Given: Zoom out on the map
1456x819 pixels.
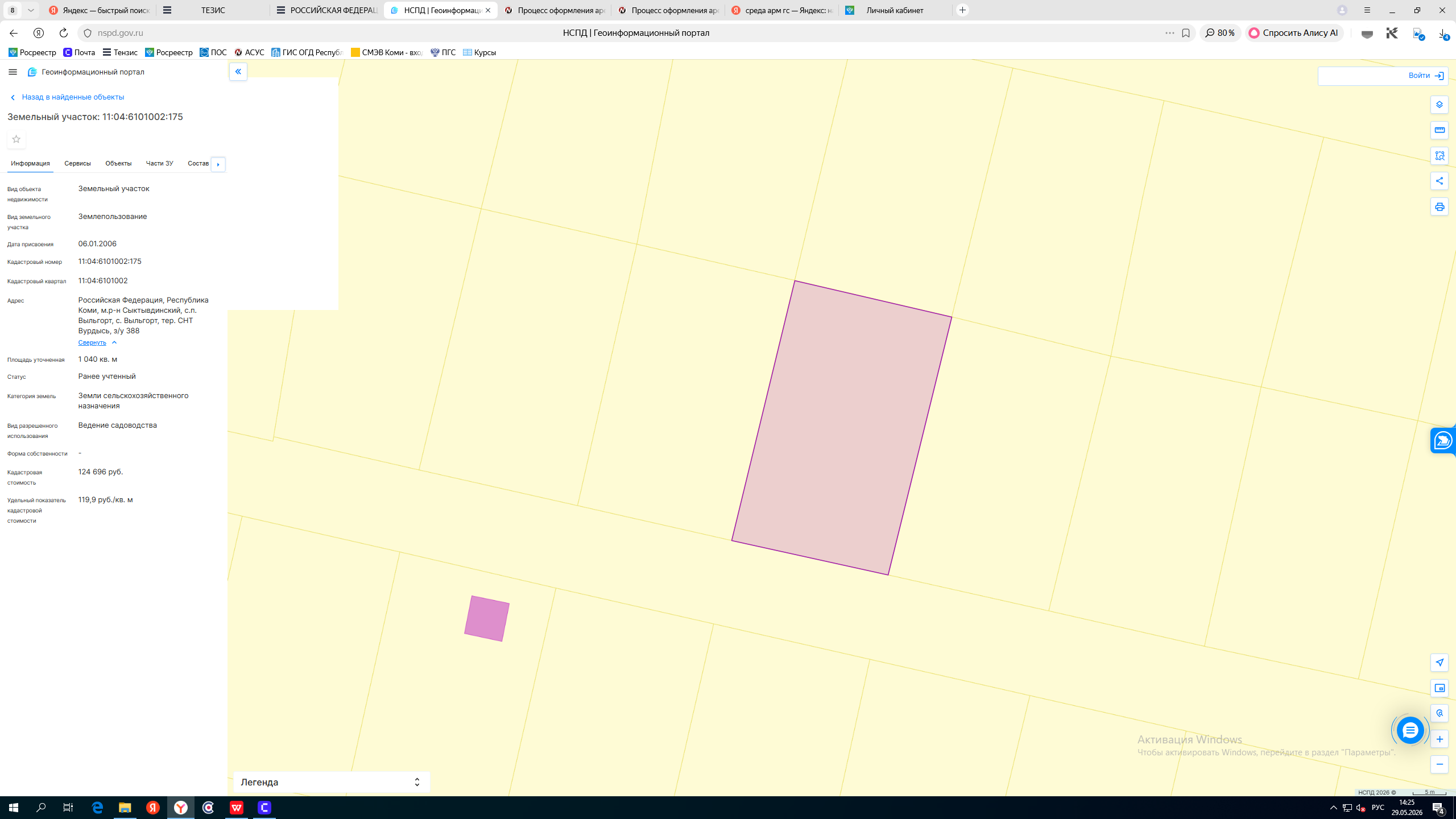Looking at the screenshot, I should click(1439, 764).
